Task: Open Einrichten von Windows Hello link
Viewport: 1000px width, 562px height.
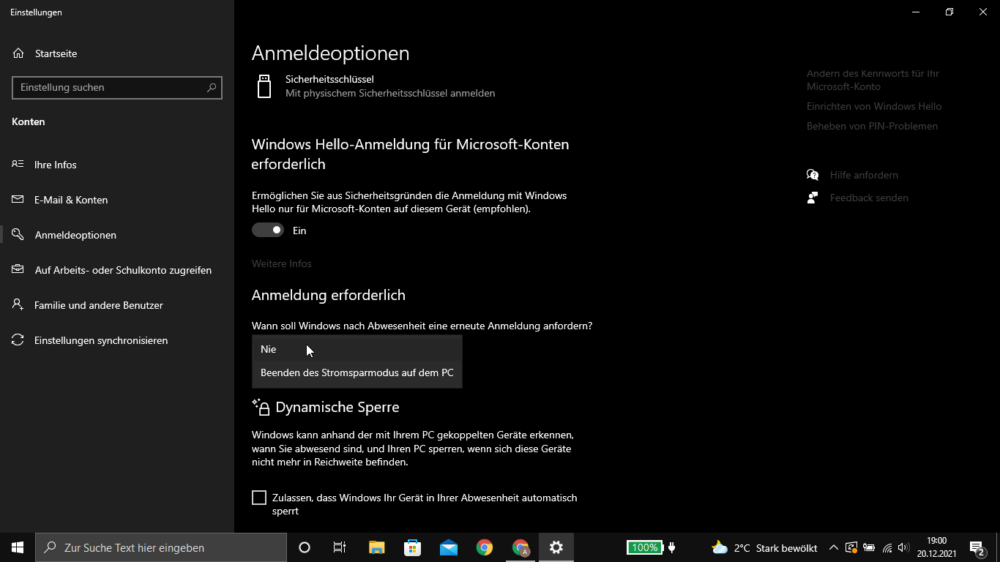Action: (874, 107)
